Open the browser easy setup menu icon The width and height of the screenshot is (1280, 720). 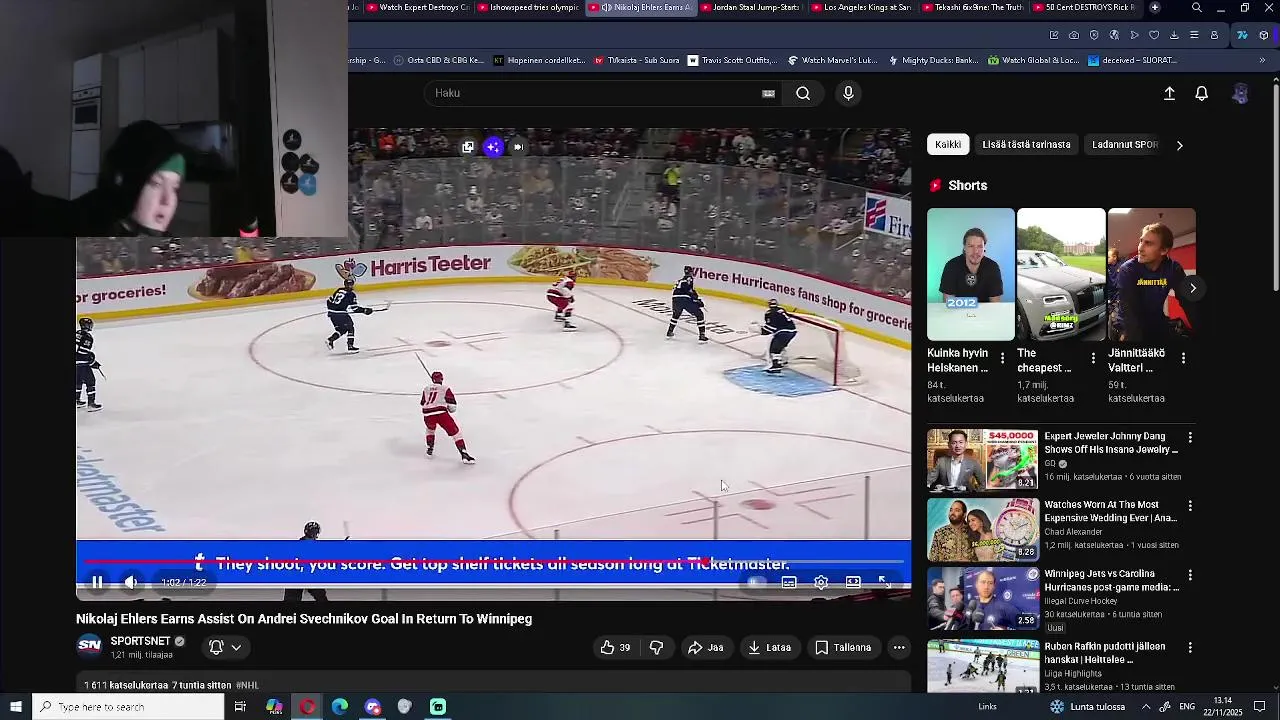click(1194, 35)
